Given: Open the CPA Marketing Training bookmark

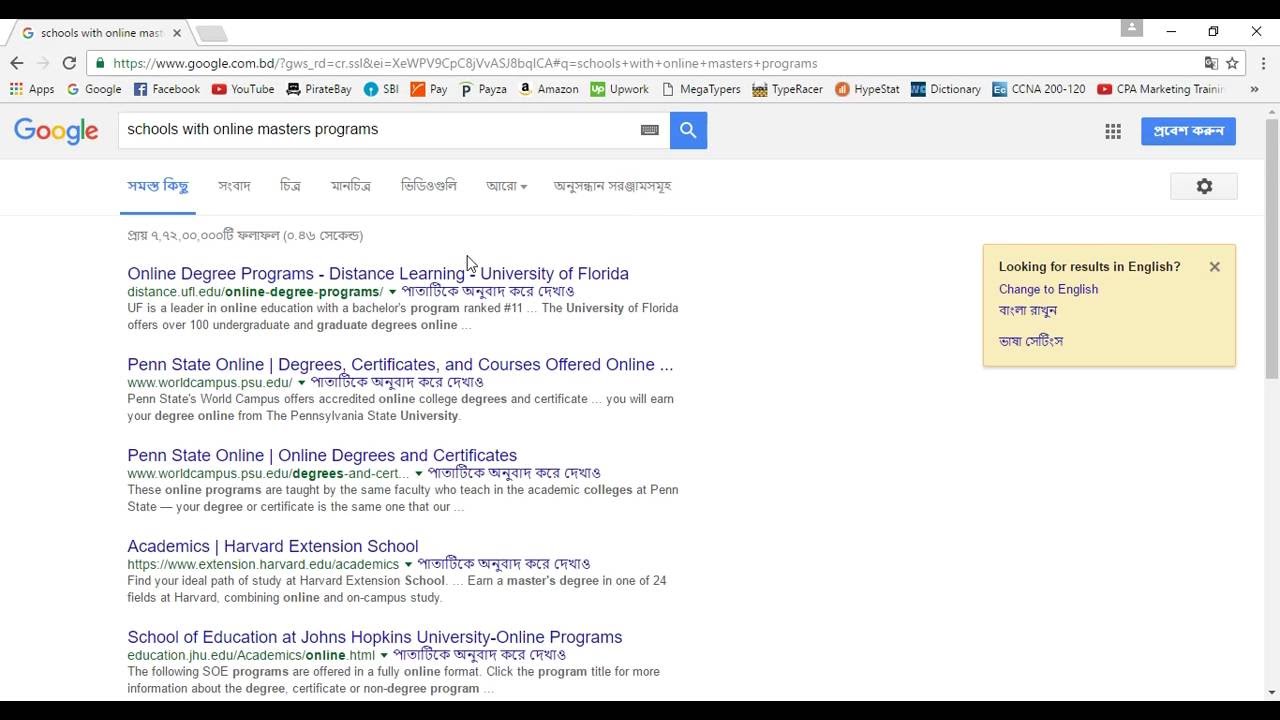Looking at the screenshot, I should point(1160,89).
